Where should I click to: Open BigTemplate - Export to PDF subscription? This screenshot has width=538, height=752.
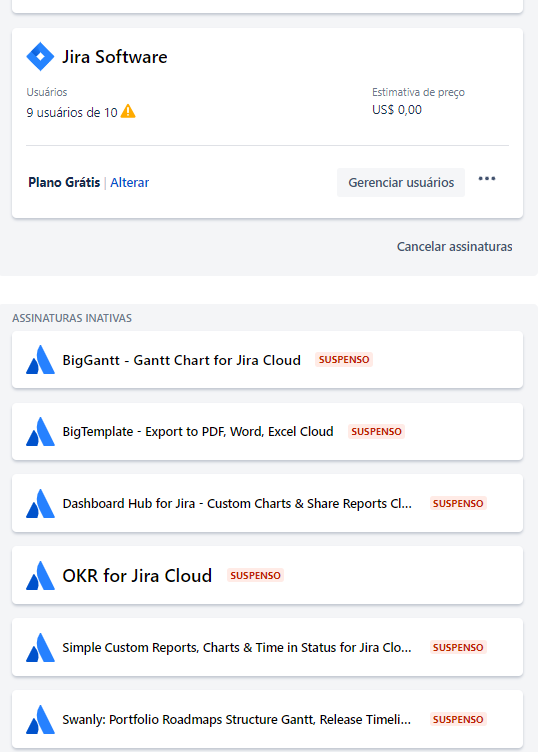[x=198, y=432]
